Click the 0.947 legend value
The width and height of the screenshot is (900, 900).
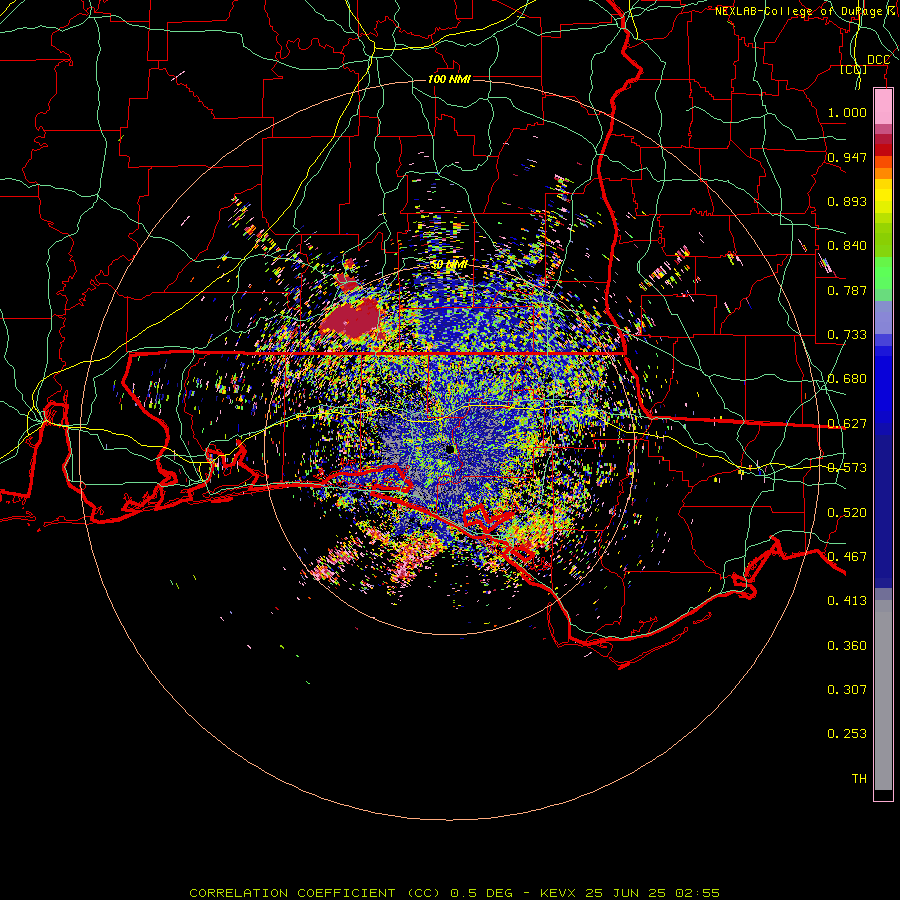coord(847,157)
